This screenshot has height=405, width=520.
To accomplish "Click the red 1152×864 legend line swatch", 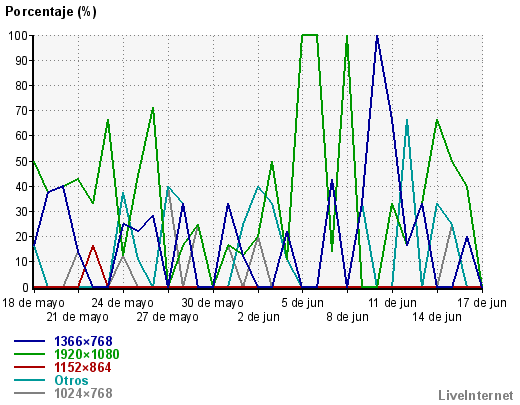I will pos(29,367).
